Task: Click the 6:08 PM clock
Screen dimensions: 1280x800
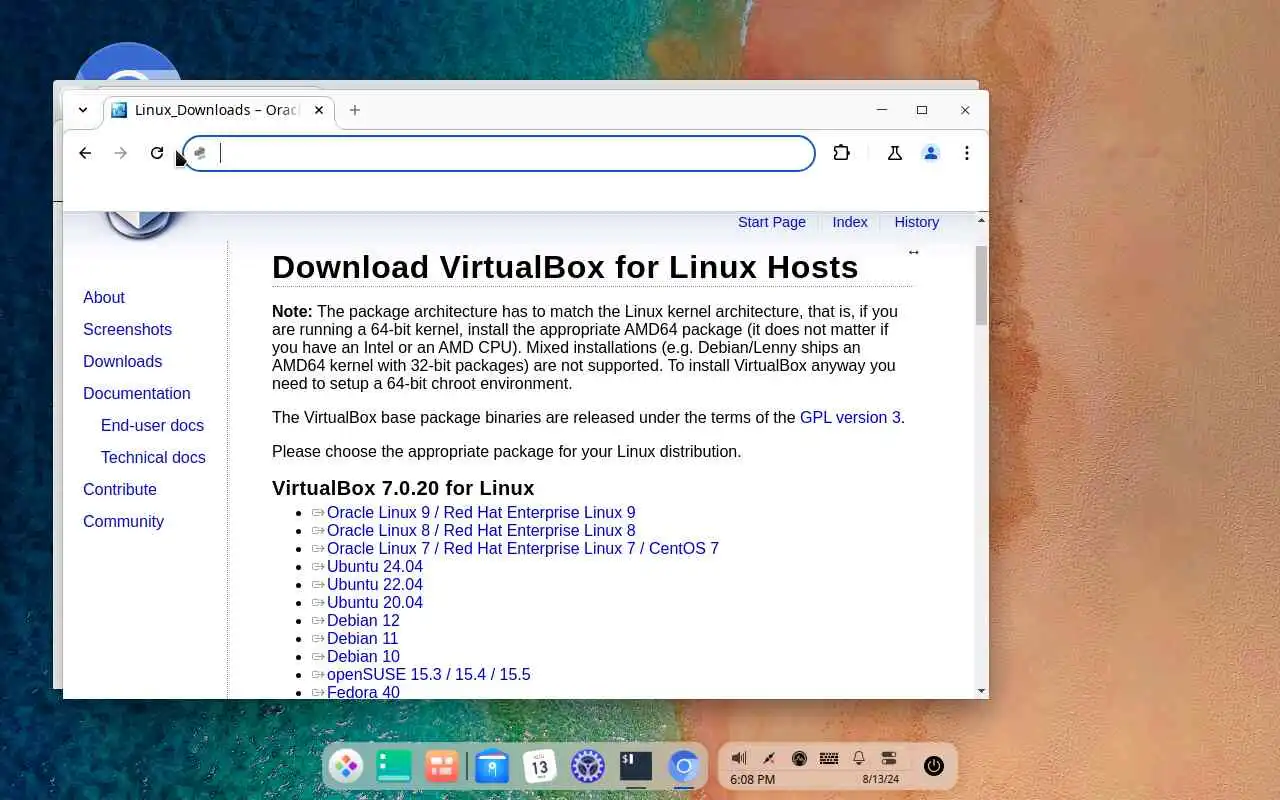Action: click(x=752, y=779)
